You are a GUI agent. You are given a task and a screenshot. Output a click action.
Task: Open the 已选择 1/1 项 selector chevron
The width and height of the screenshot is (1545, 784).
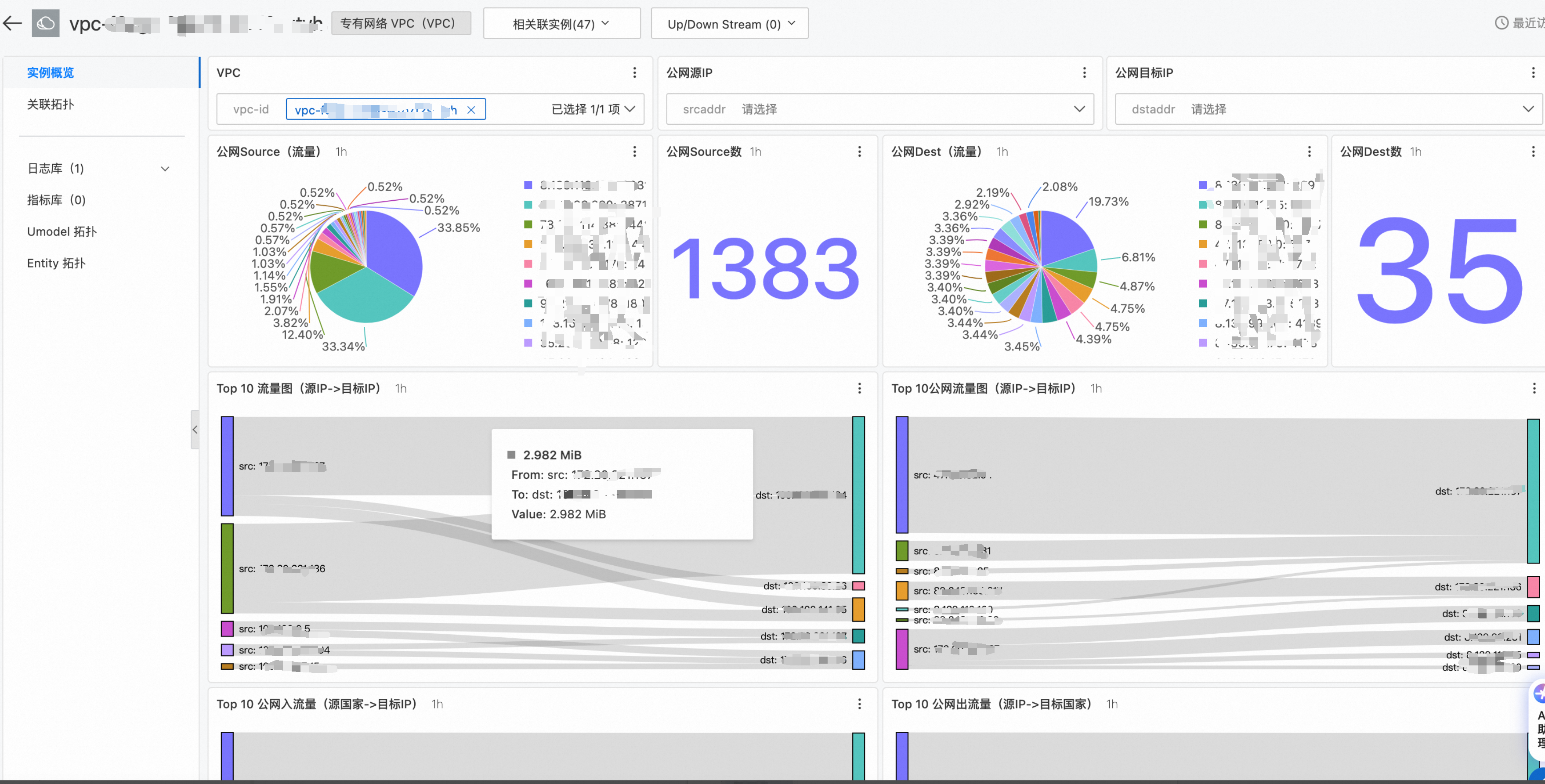[630, 109]
